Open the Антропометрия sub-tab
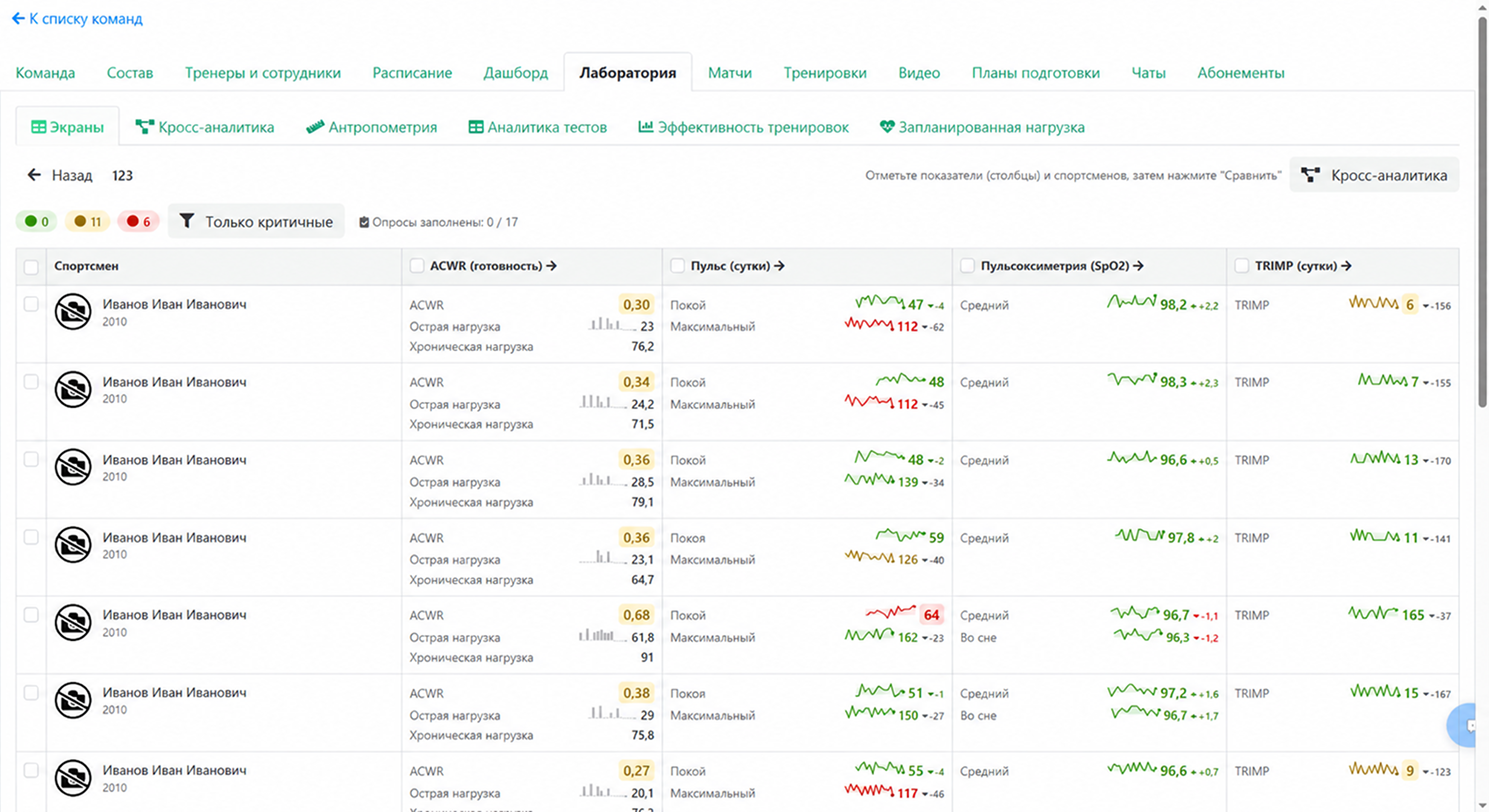 pyautogui.click(x=371, y=127)
